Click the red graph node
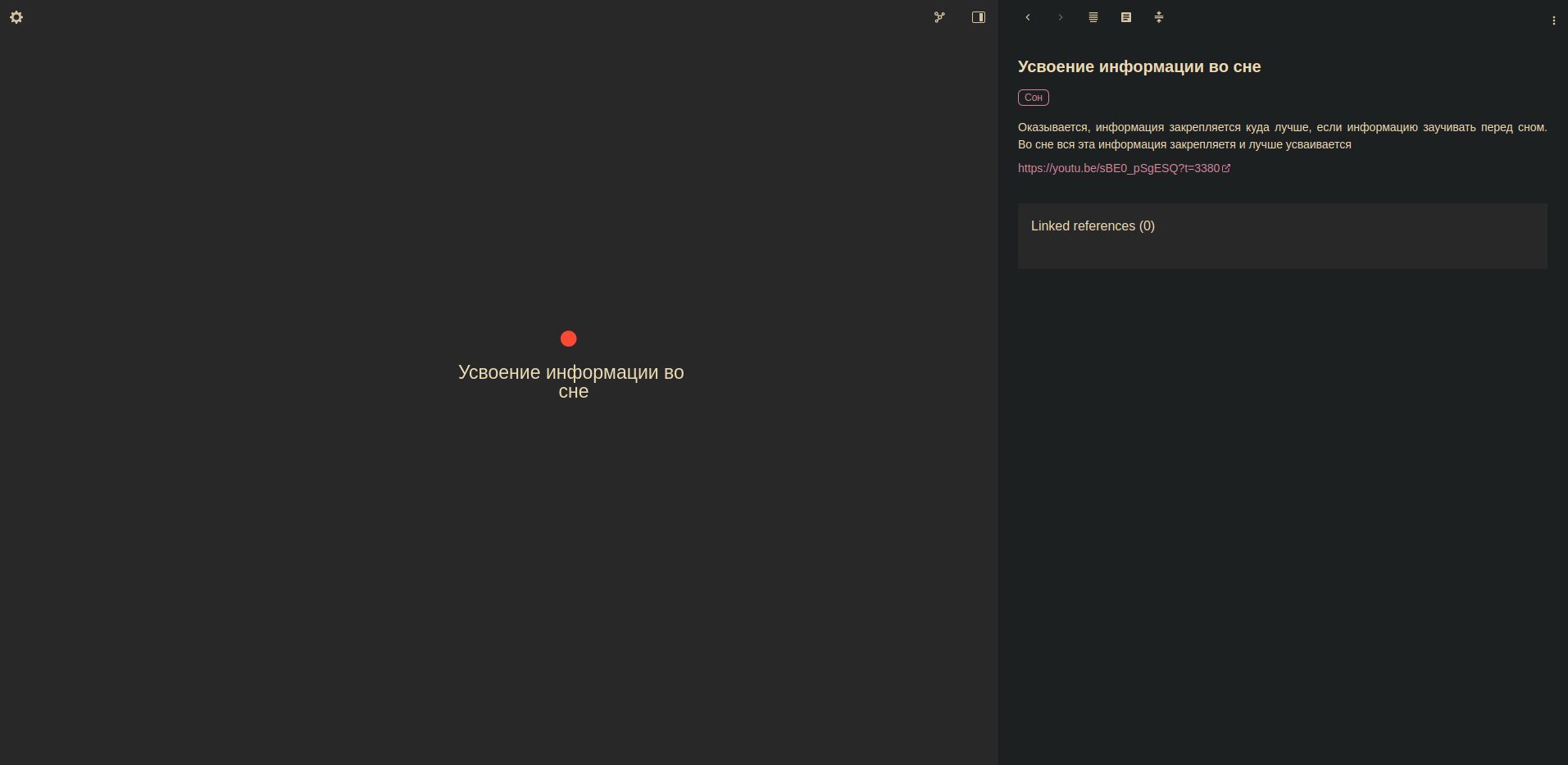1568x765 pixels. [x=569, y=339]
